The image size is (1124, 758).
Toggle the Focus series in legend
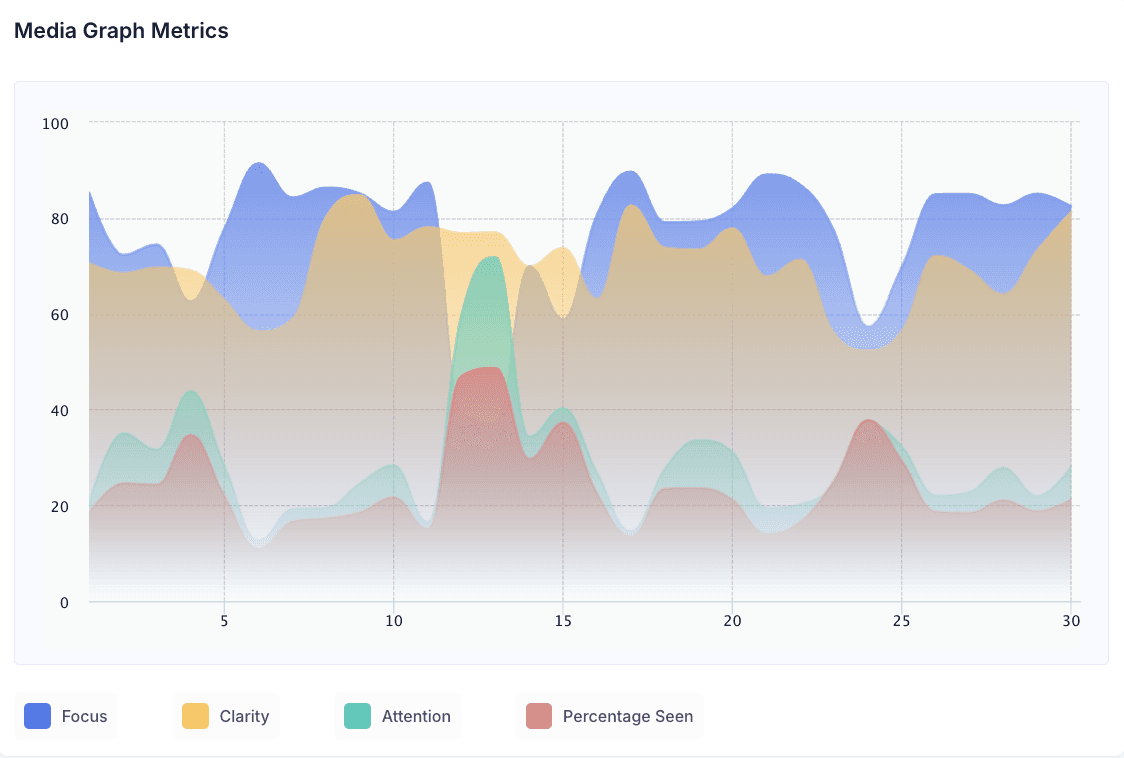click(x=66, y=716)
